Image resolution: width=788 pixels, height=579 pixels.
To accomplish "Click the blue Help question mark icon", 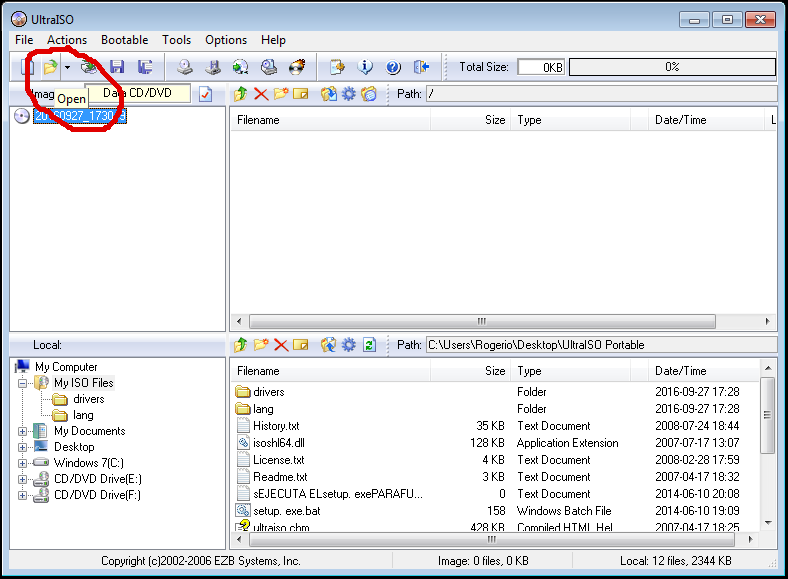I will click(x=393, y=67).
